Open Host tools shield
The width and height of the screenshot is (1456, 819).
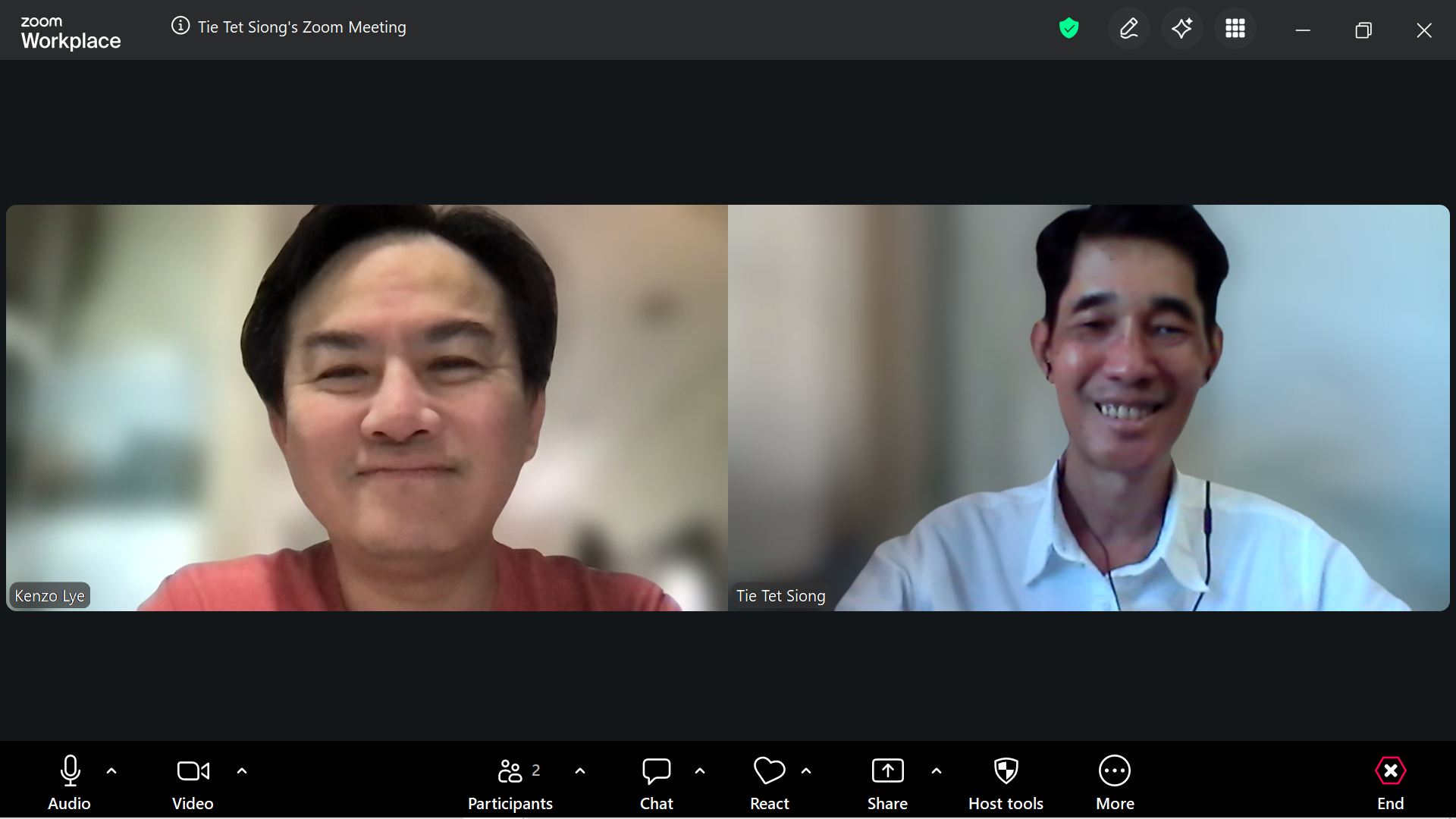pyautogui.click(x=1006, y=783)
